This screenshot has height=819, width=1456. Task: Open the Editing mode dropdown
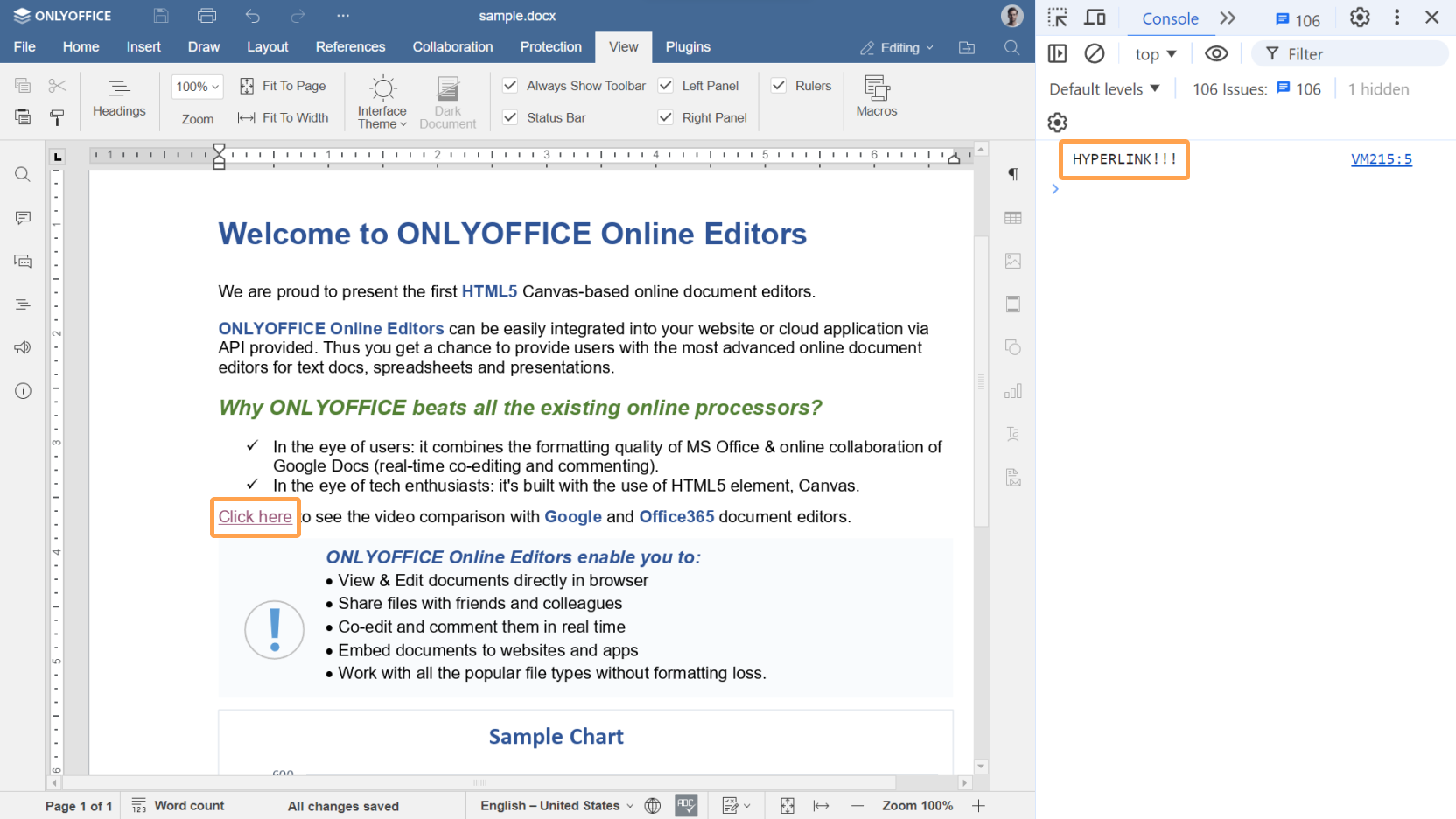tap(897, 47)
